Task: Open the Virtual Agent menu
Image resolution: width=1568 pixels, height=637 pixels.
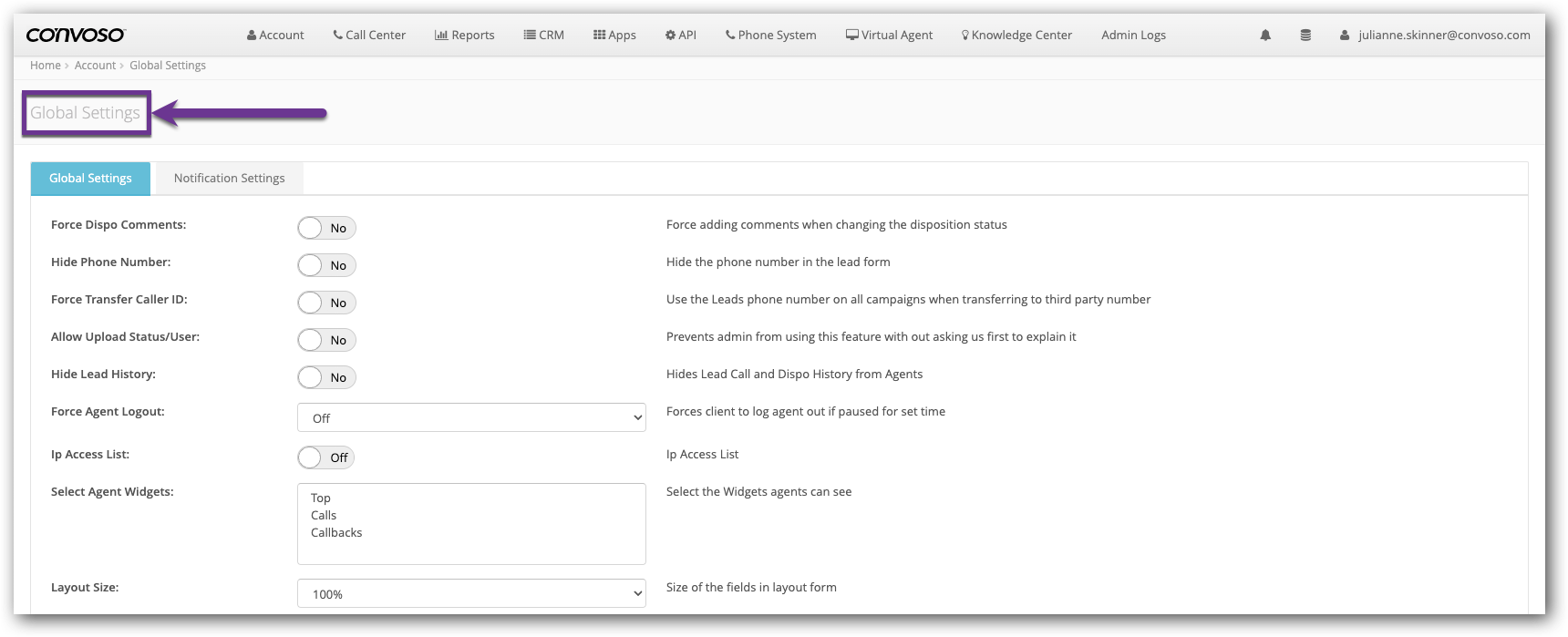Action: (x=890, y=35)
